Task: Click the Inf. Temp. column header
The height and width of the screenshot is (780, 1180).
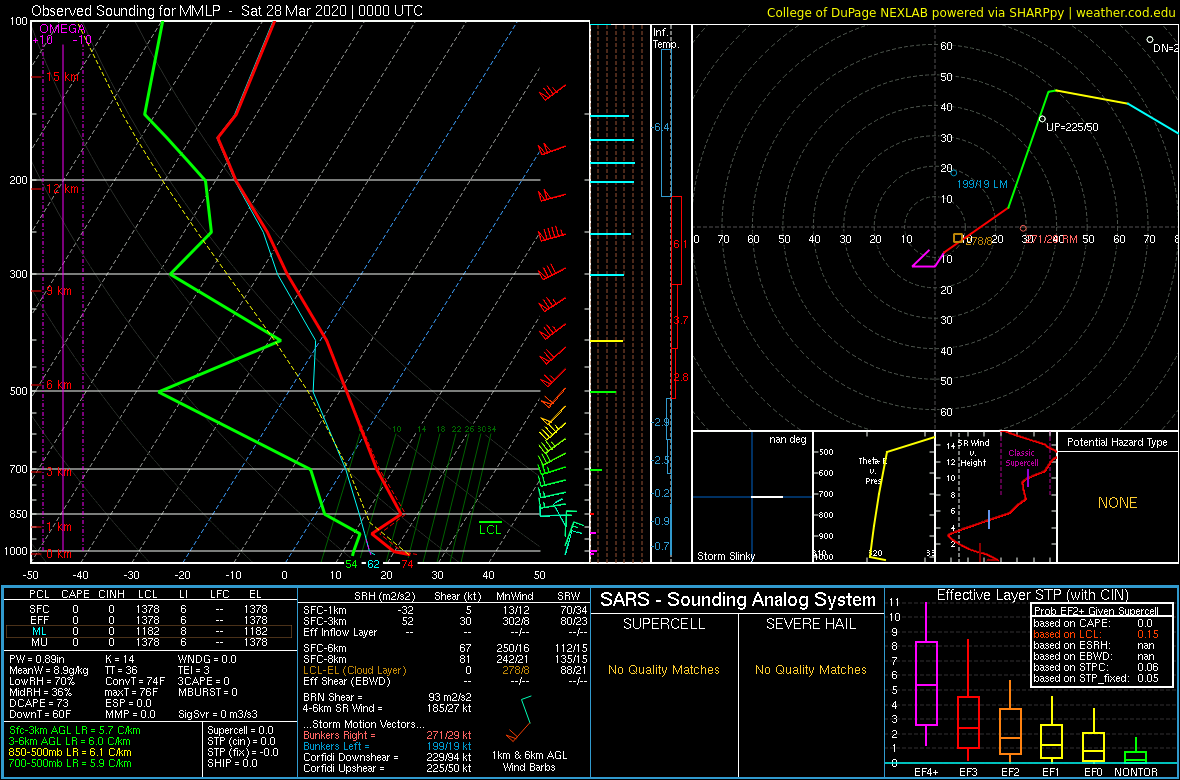Action: [665, 39]
